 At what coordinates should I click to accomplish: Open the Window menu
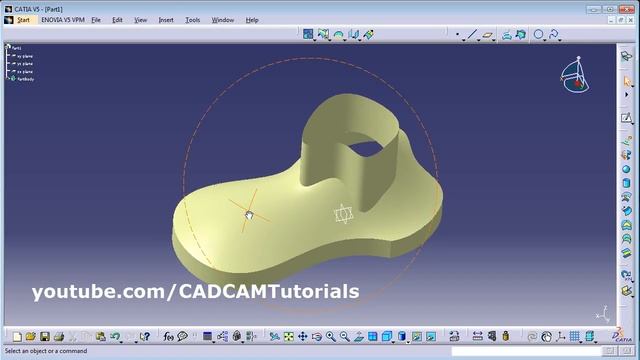222,20
